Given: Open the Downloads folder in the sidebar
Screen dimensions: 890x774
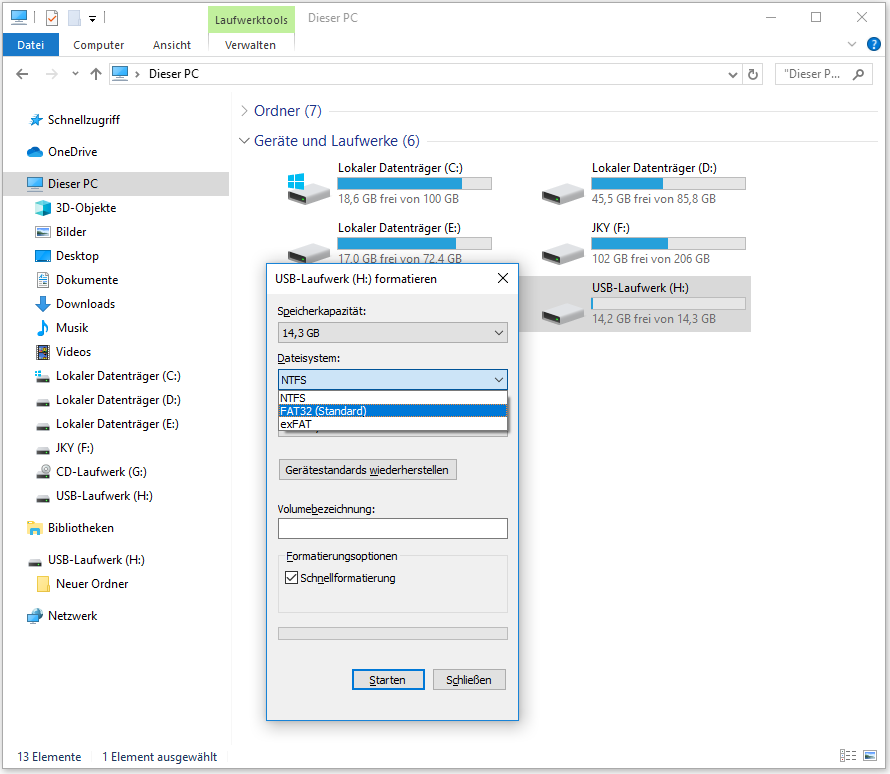Looking at the screenshot, I should (x=85, y=304).
